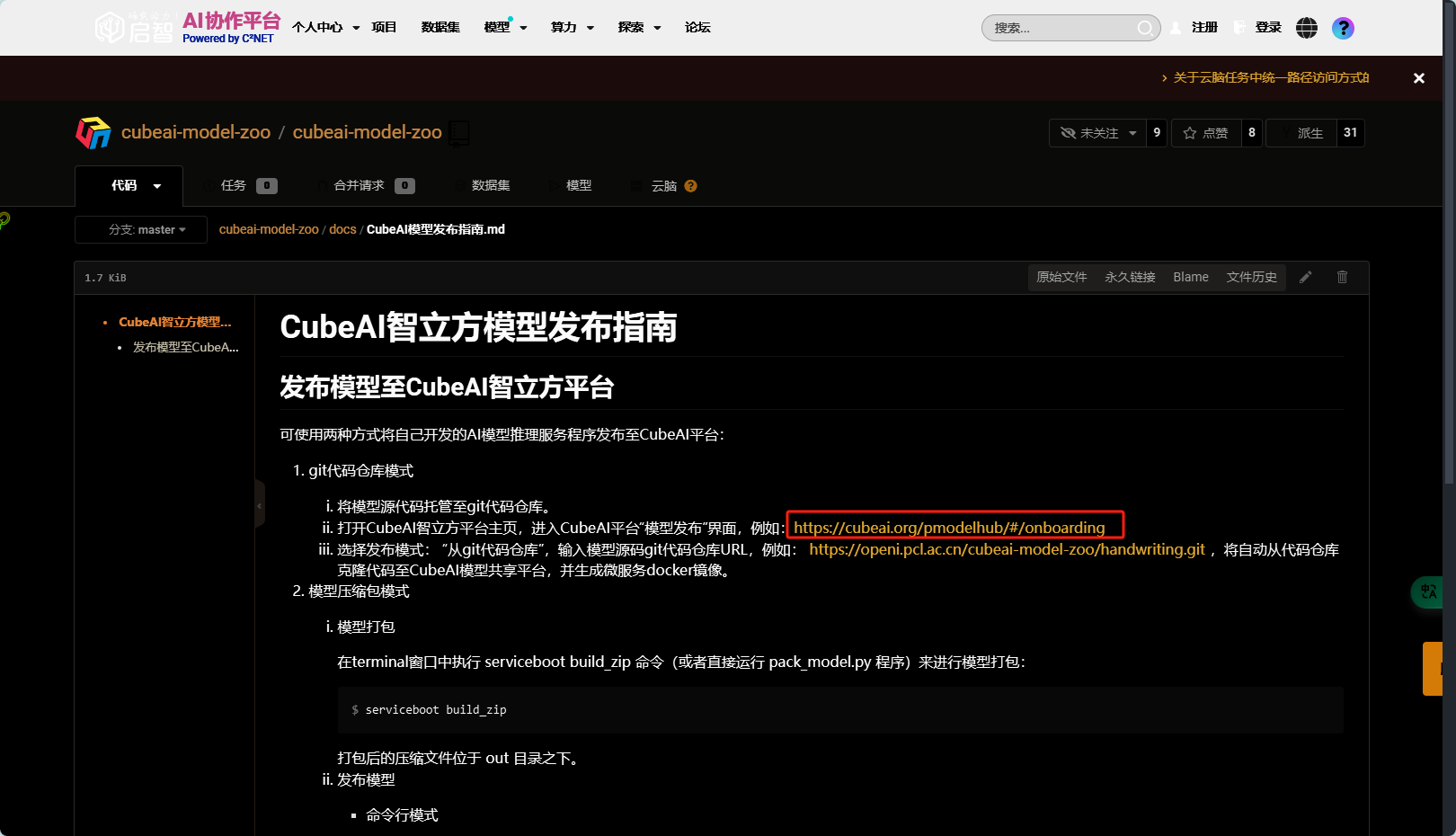Open the language globe icon

(1307, 28)
